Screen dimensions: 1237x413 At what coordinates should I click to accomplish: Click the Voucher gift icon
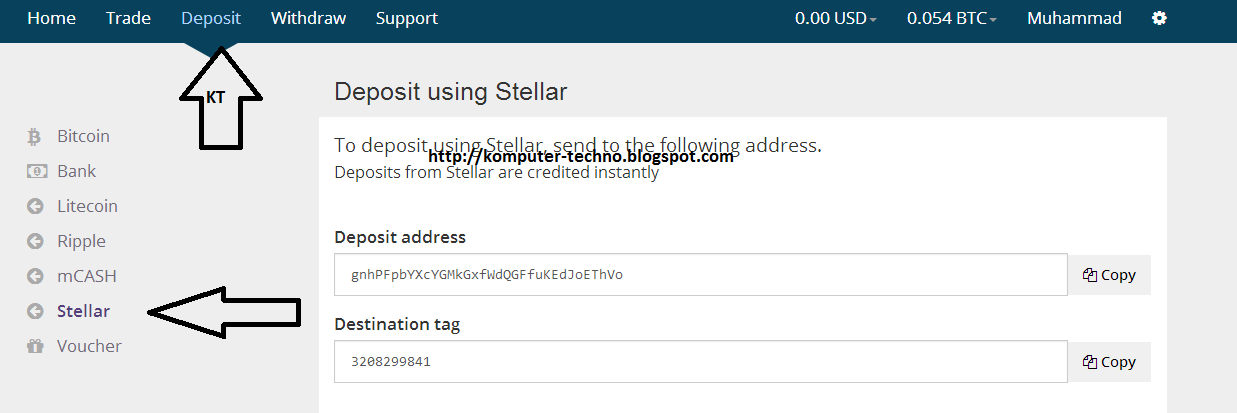[36, 347]
